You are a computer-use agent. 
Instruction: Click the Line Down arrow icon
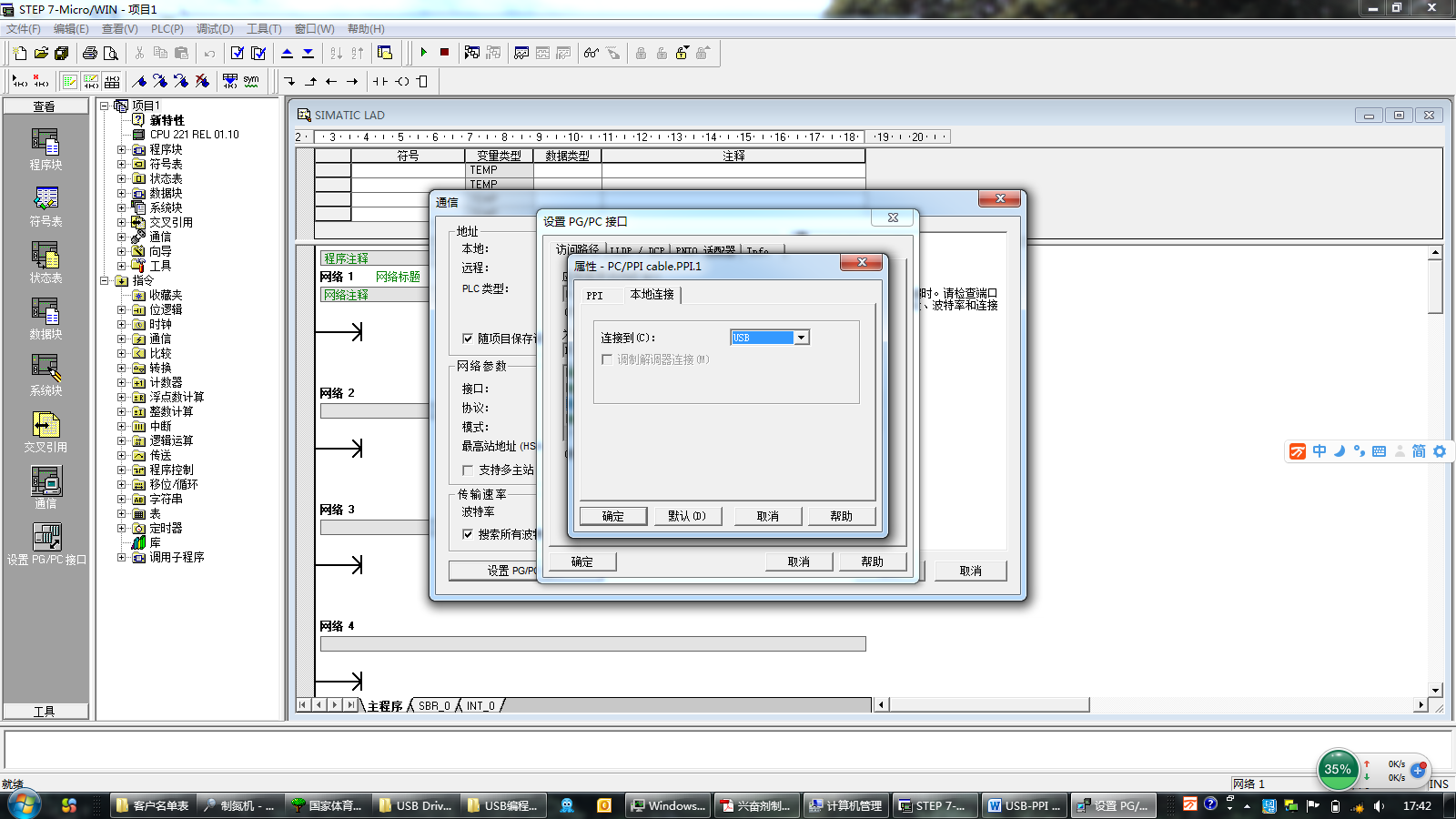pos(289,81)
